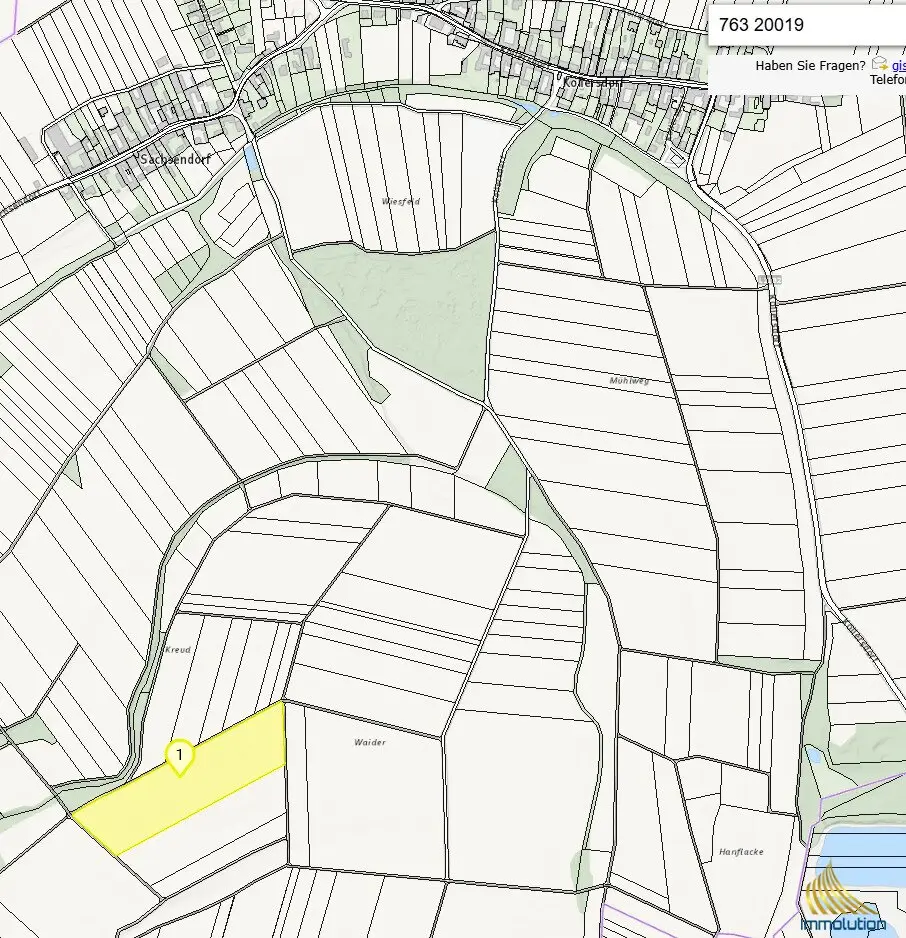Open the blue "gis" link
The image size is (906, 938).
pyautogui.click(x=898, y=66)
